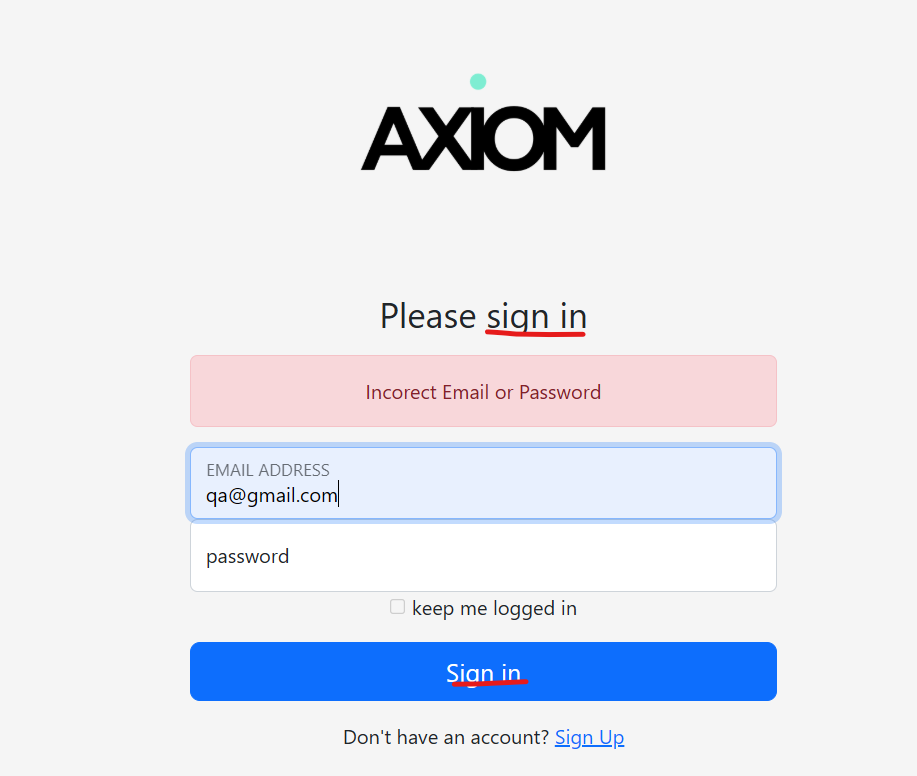Click the AXIOM logo

coord(483,138)
